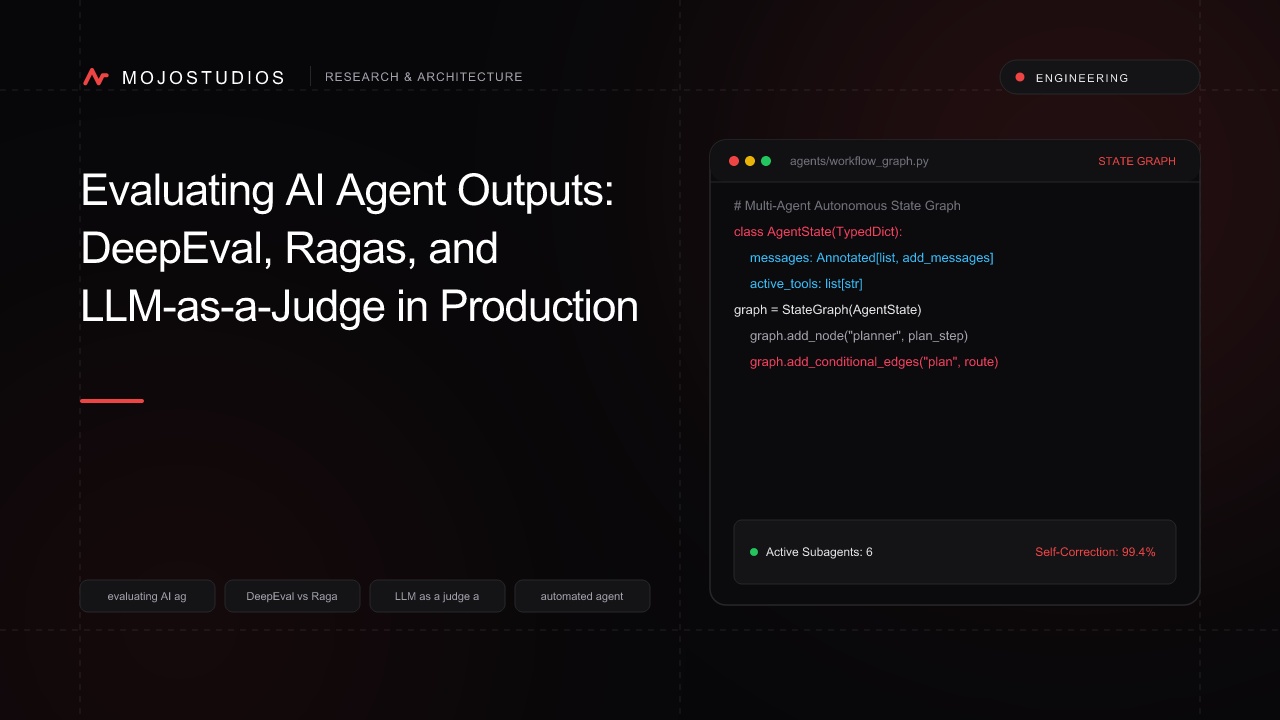
Task: Select the 'LLM as a judge a' tag
Action: [437, 596]
